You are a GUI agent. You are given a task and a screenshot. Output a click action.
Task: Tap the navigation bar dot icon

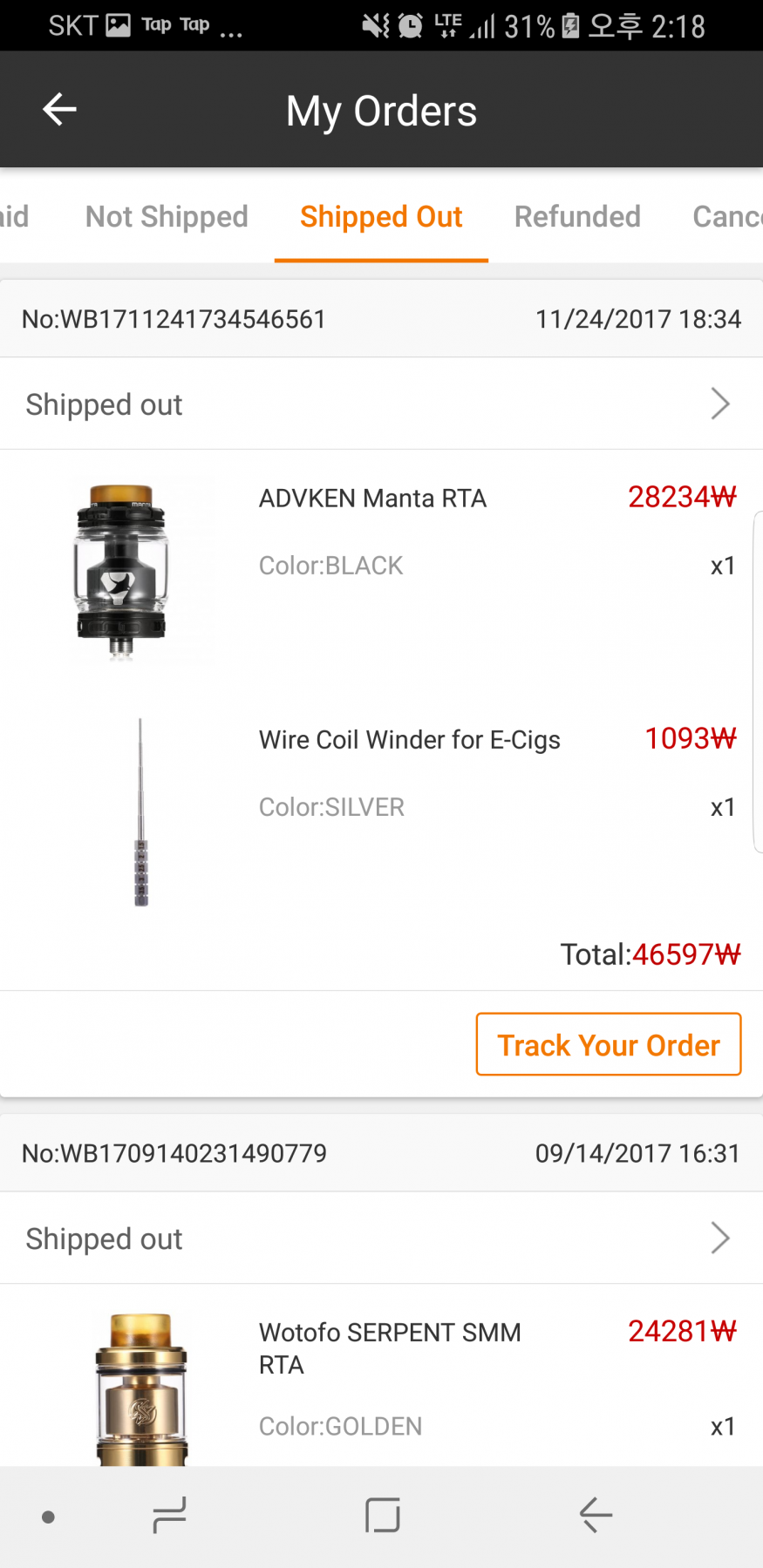[x=49, y=1517]
